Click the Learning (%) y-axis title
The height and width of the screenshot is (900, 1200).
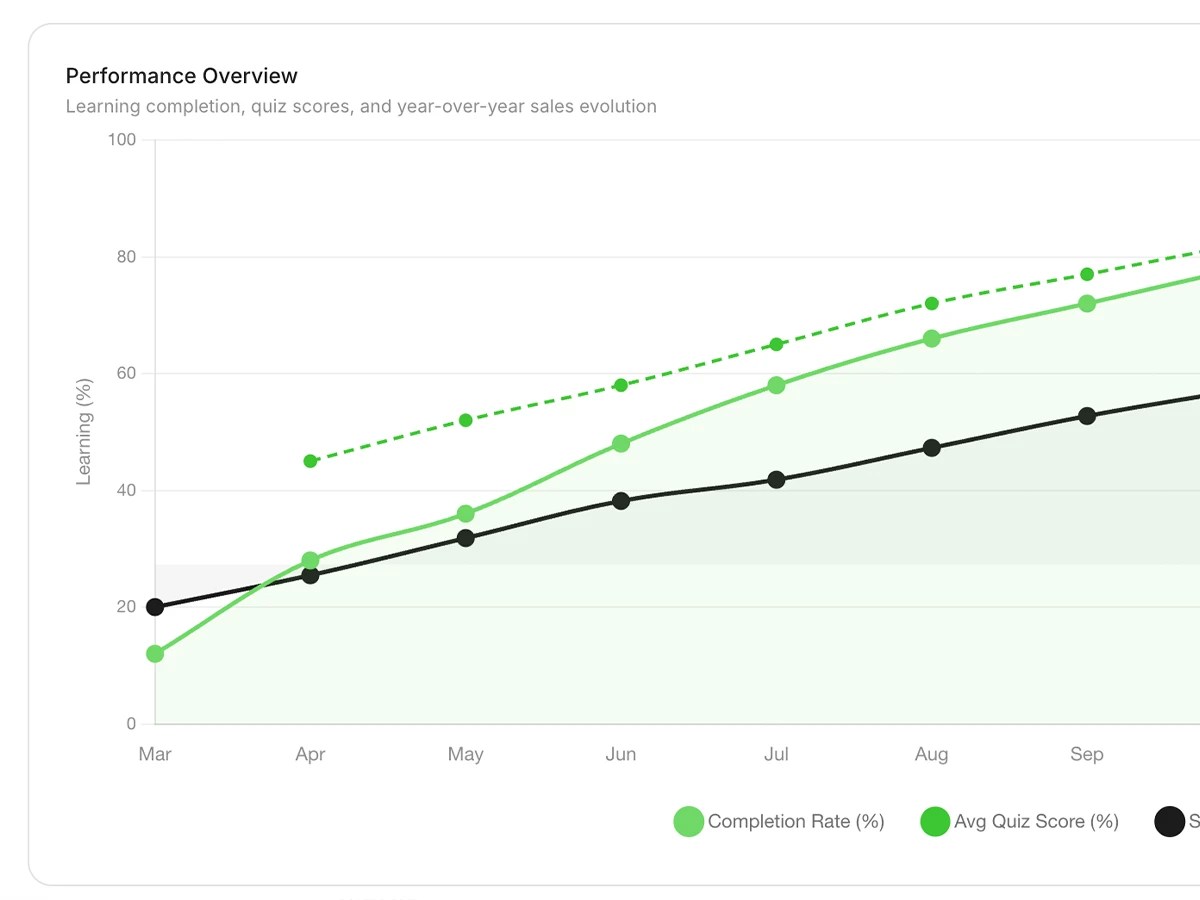pos(84,432)
